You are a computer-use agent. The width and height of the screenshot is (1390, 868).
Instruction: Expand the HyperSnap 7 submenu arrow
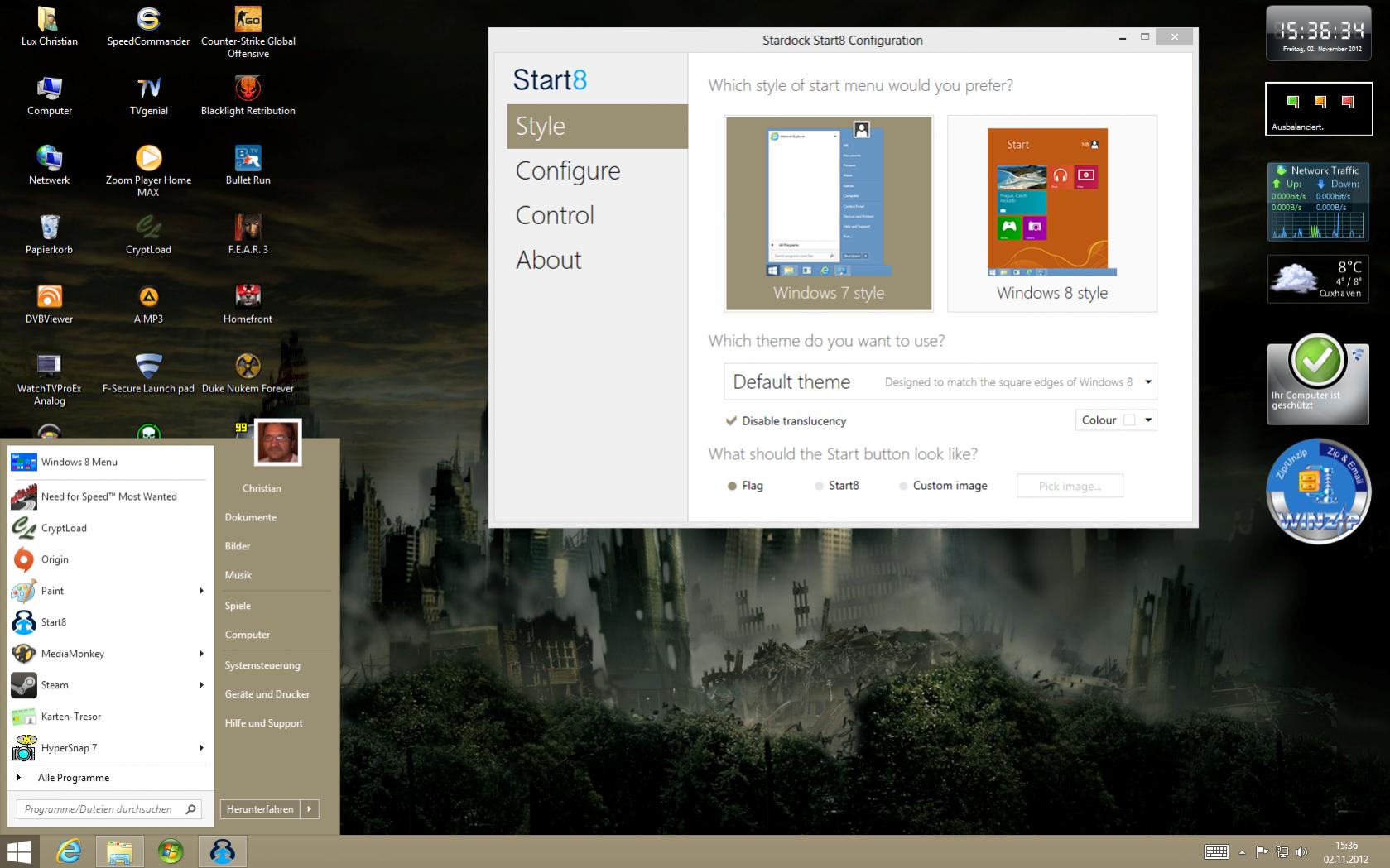201,748
